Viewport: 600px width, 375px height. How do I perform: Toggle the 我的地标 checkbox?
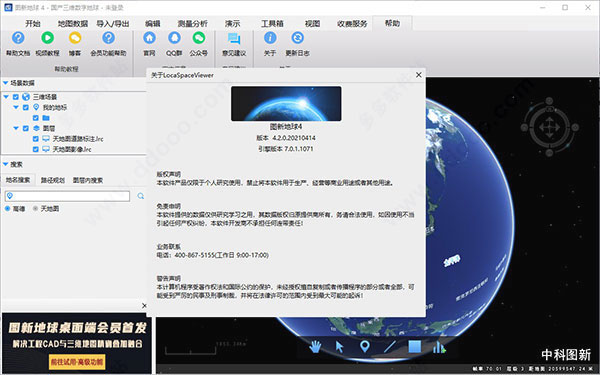tap(26, 108)
